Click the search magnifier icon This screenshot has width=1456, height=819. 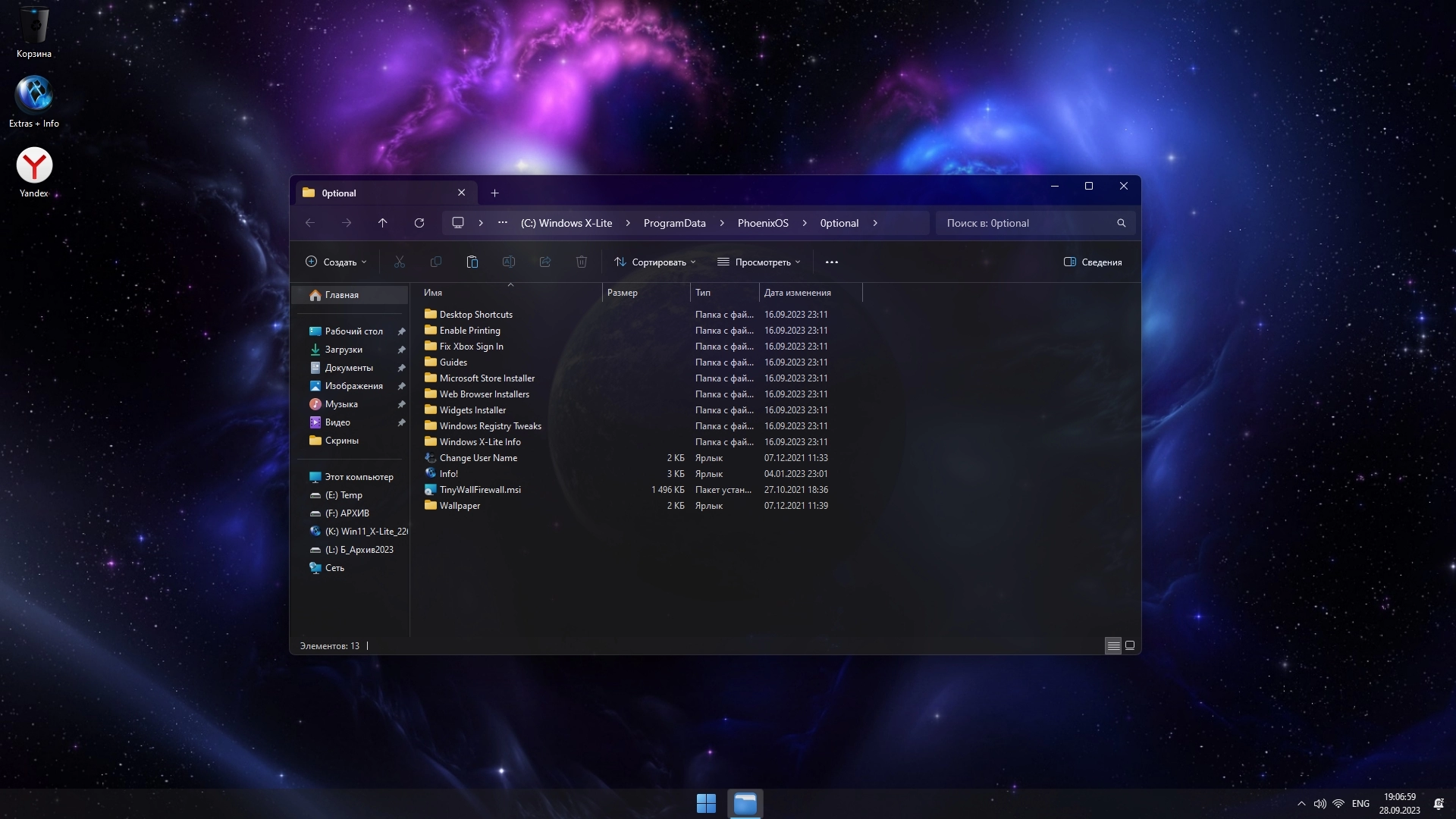point(1121,223)
